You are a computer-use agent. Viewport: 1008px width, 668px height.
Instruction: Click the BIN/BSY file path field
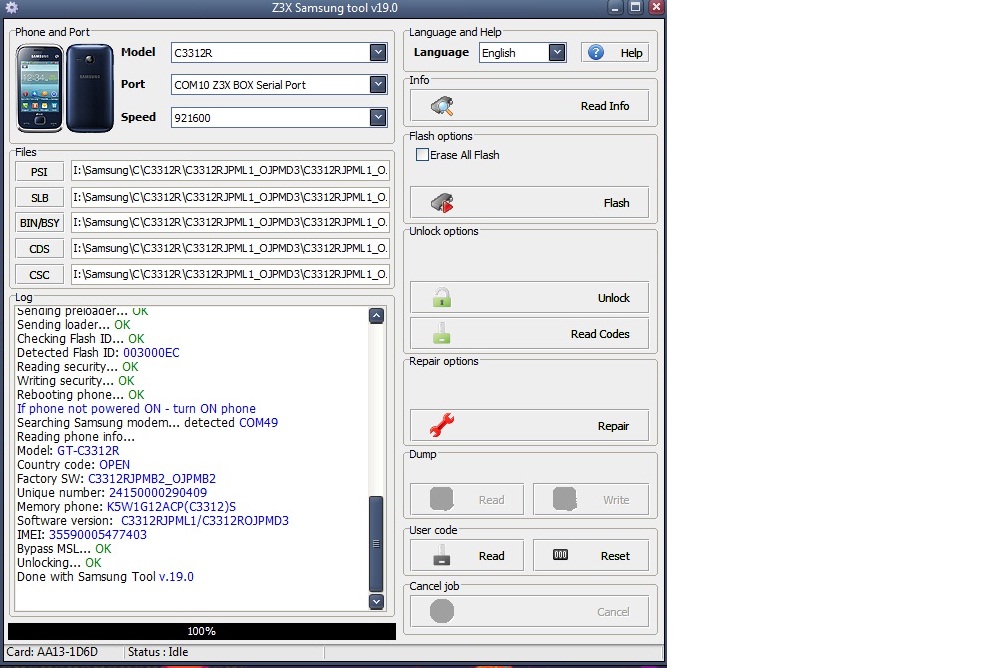tap(230, 222)
